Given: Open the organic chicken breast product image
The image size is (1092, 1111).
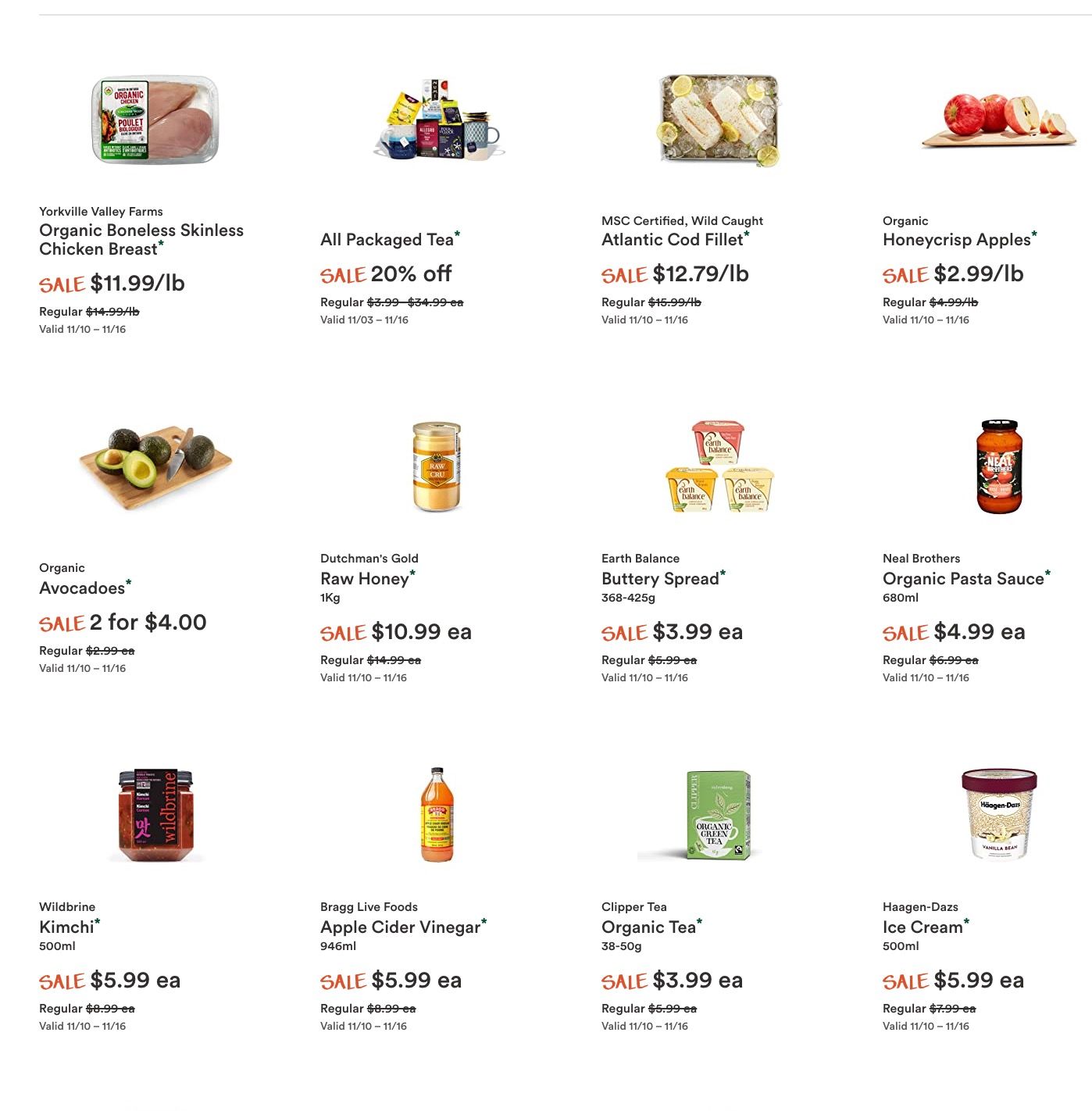Looking at the screenshot, I should coord(155,120).
